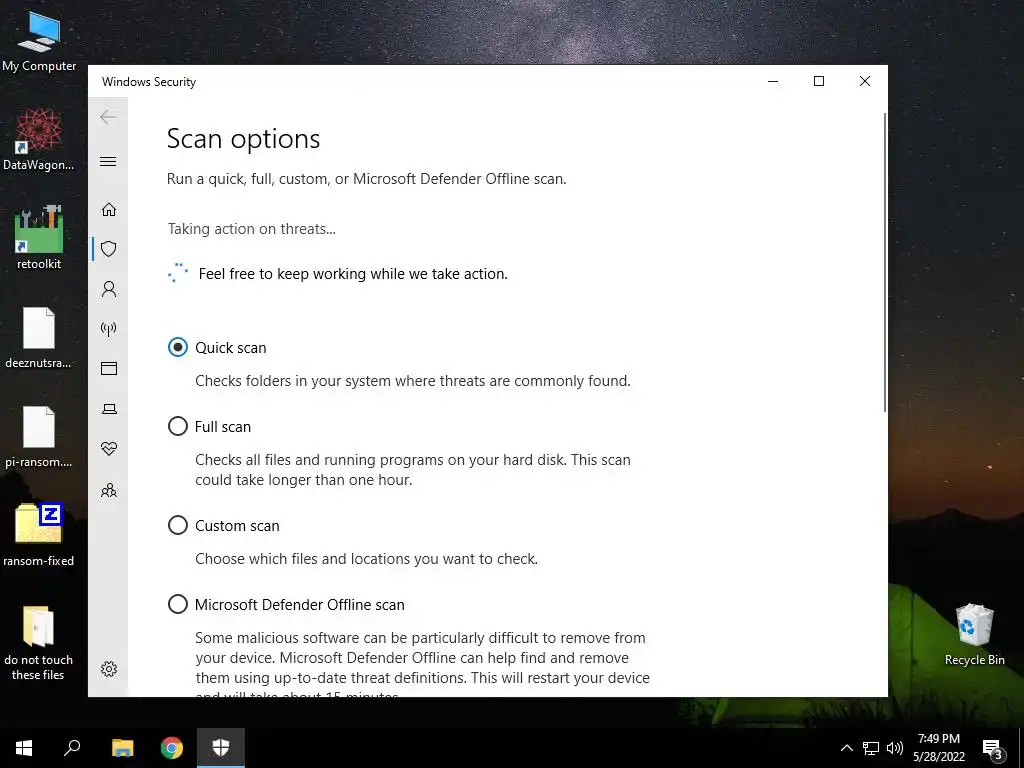Click 'Choose which files and locations' description
1024x768 pixels.
[x=366, y=559]
